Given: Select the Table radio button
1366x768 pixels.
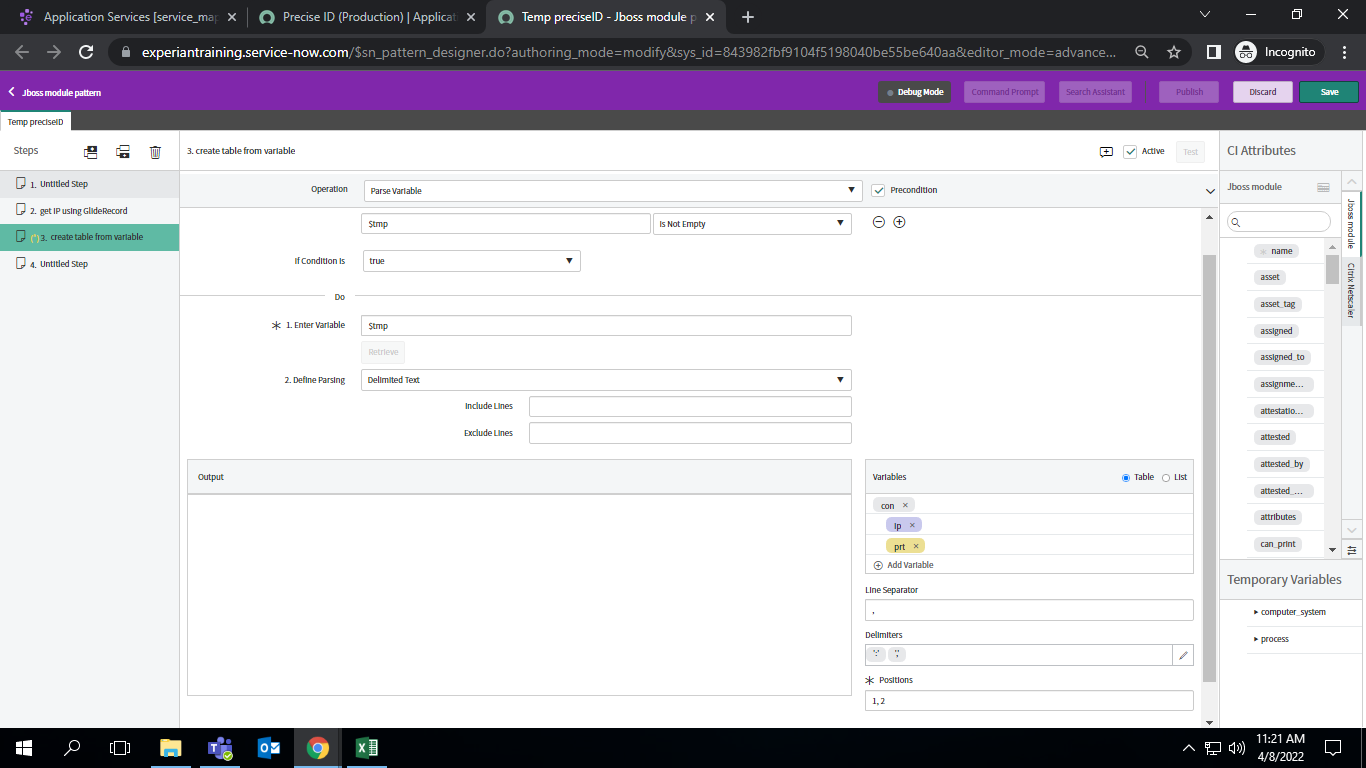Looking at the screenshot, I should tap(1126, 478).
